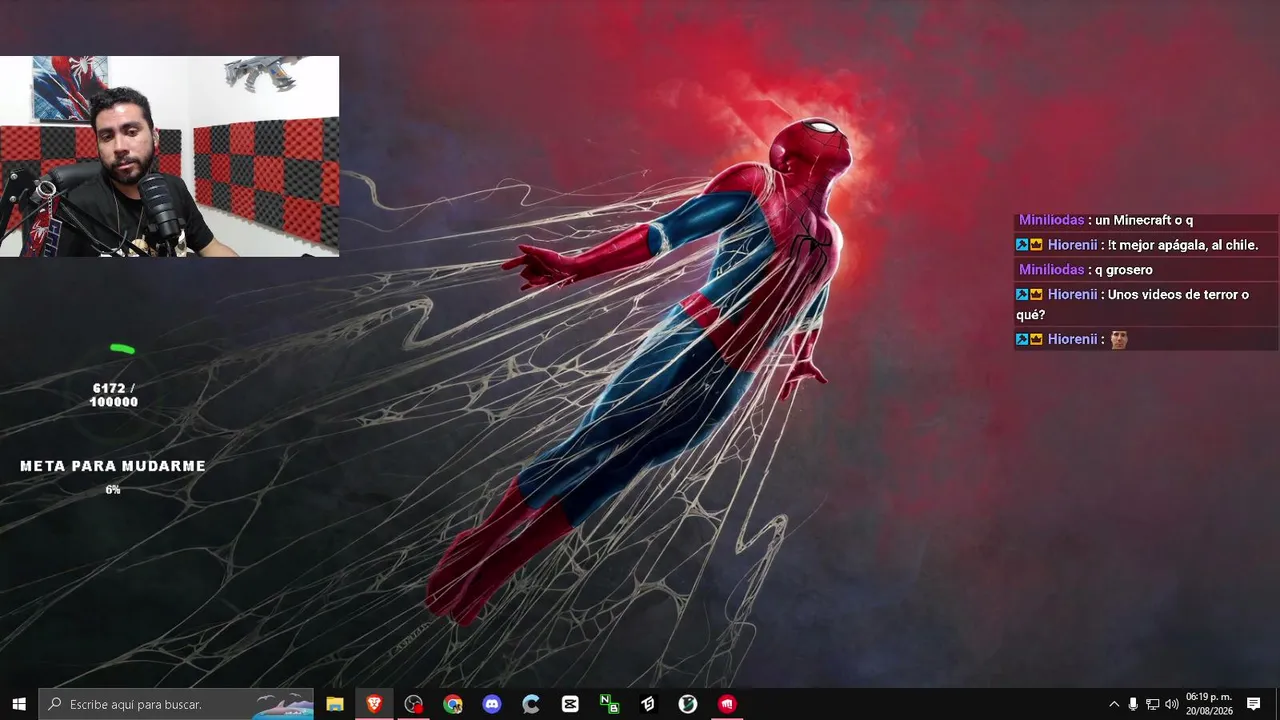The height and width of the screenshot is (720, 1280).
Task: Click the green goal progress indicator
Action: click(122, 349)
